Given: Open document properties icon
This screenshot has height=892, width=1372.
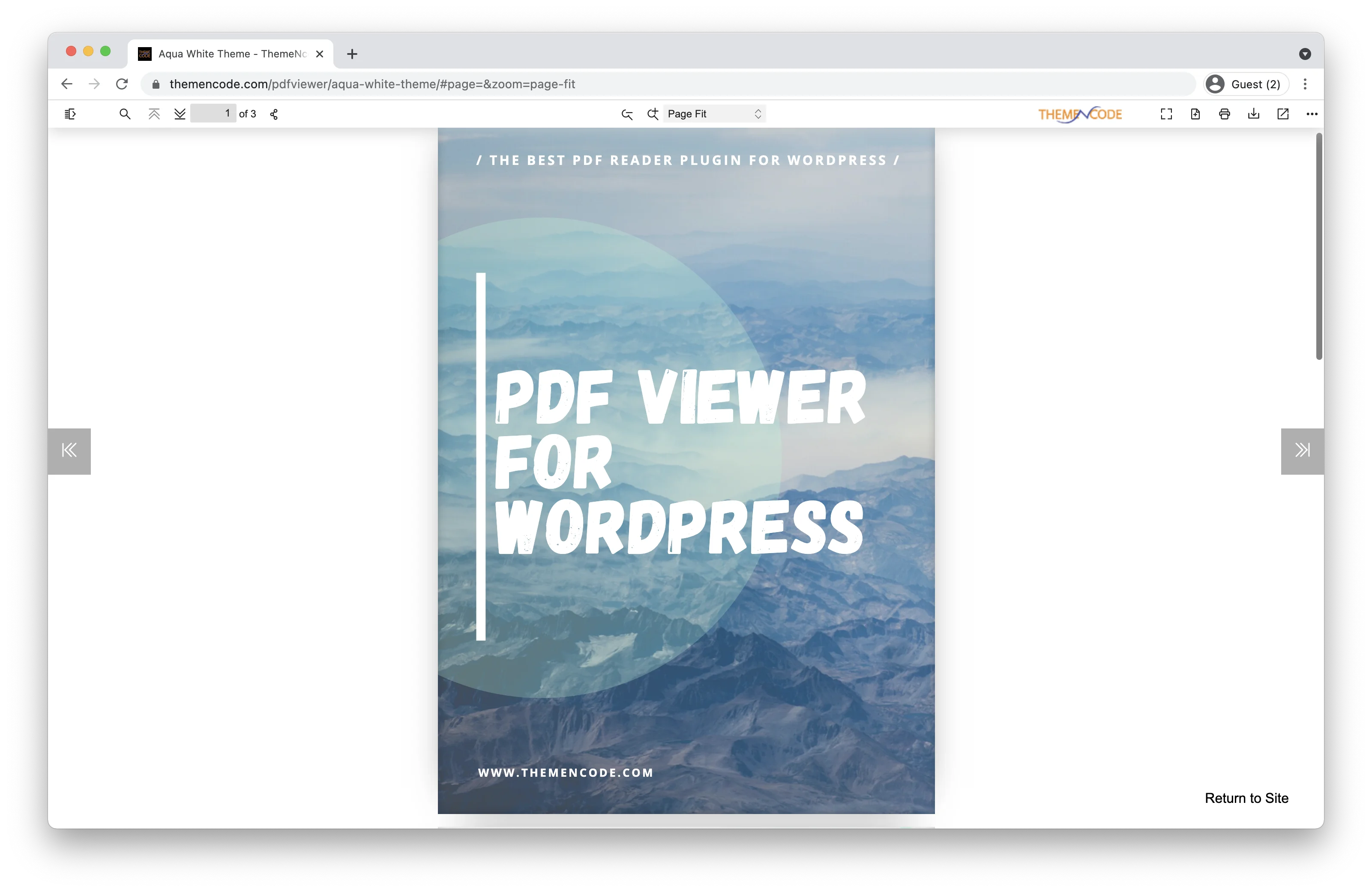Looking at the screenshot, I should point(1195,114).
